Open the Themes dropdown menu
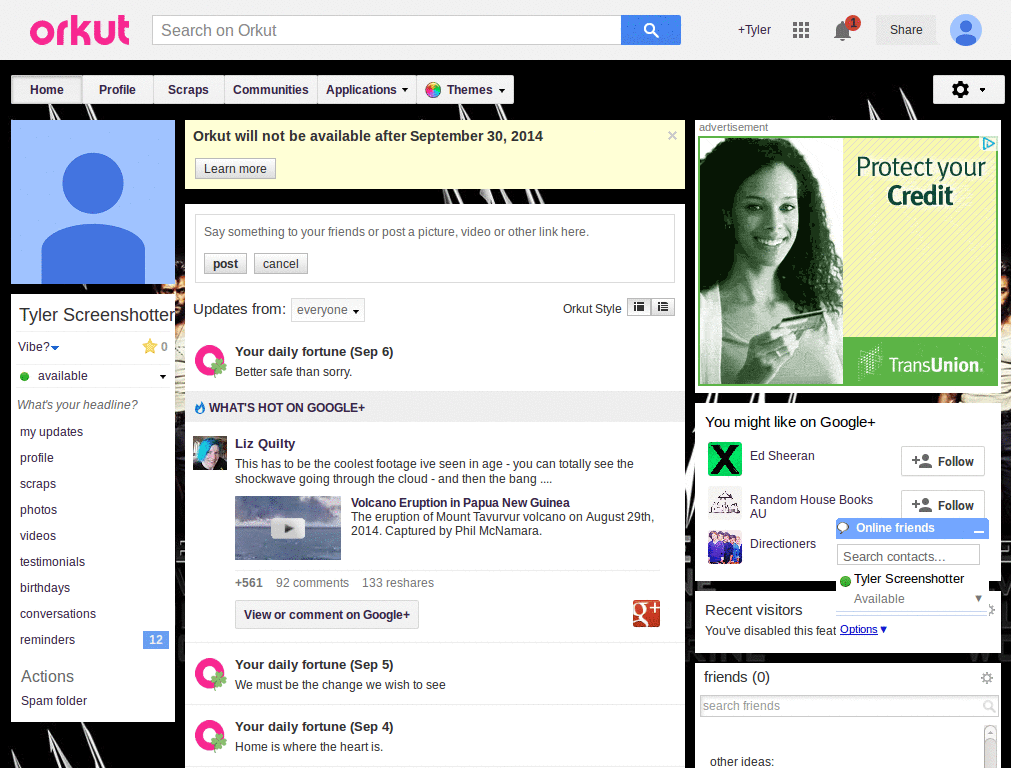Screen dimensions: 1024x768 click(465, 89)
